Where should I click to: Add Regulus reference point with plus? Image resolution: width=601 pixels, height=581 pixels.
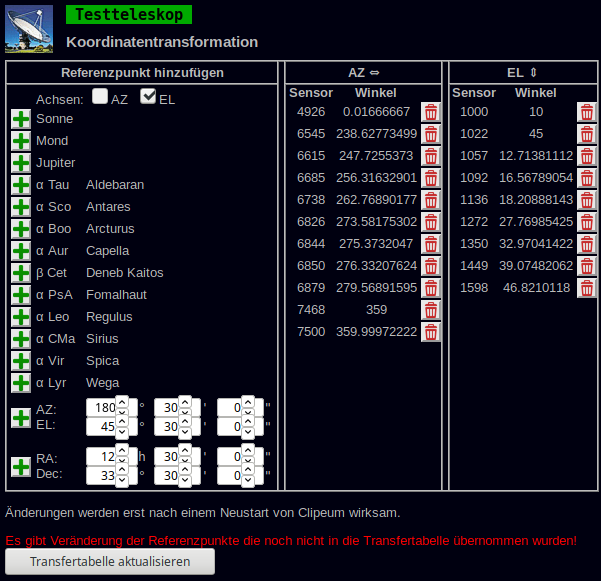click(21, 317)
